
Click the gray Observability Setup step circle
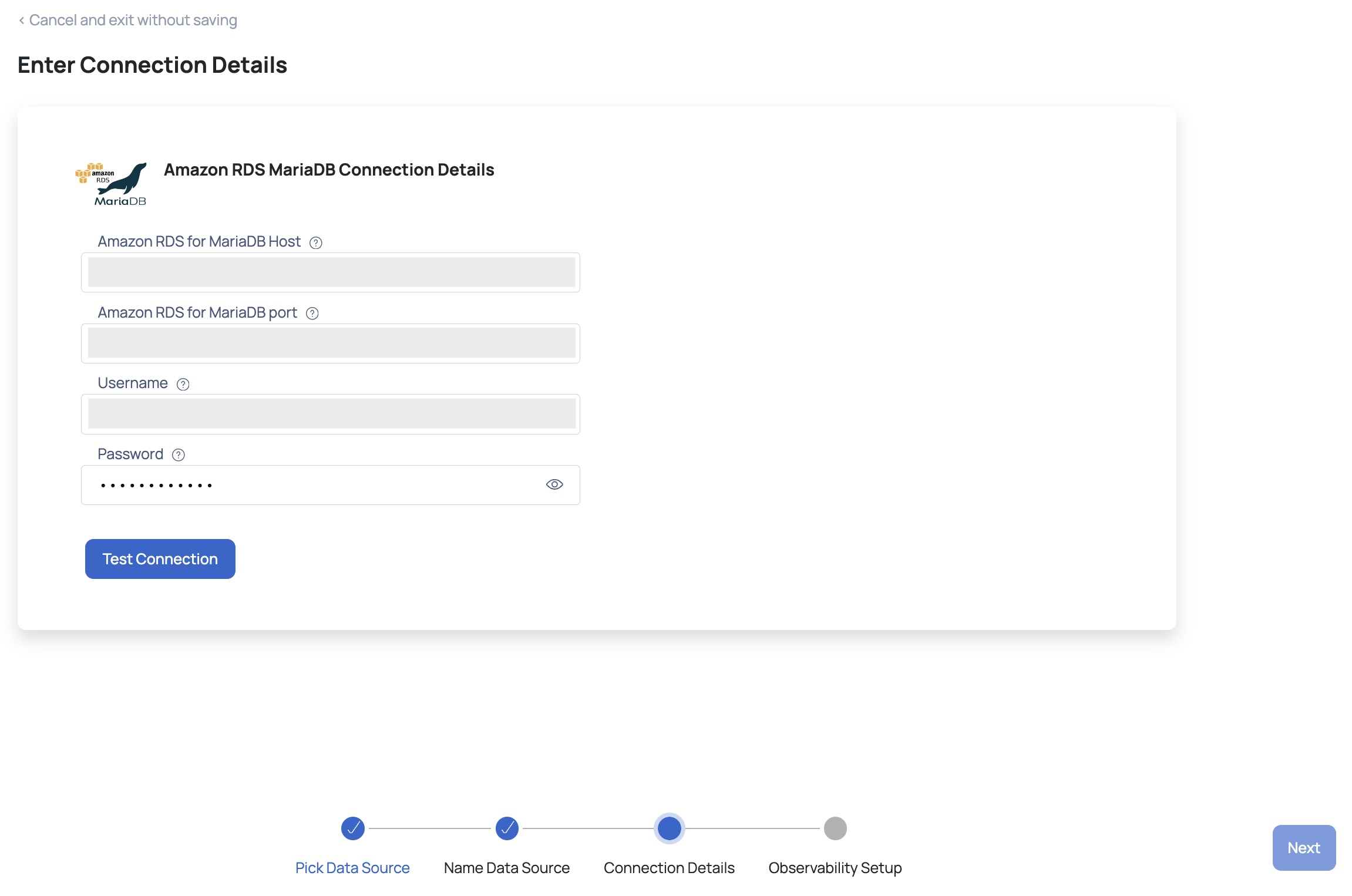tap(835, 828)
